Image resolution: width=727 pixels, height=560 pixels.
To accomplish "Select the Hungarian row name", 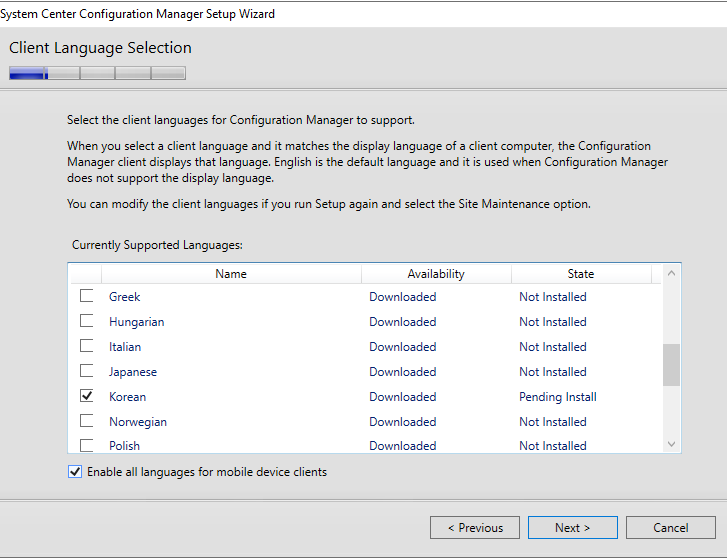I will tap(137, 322).
